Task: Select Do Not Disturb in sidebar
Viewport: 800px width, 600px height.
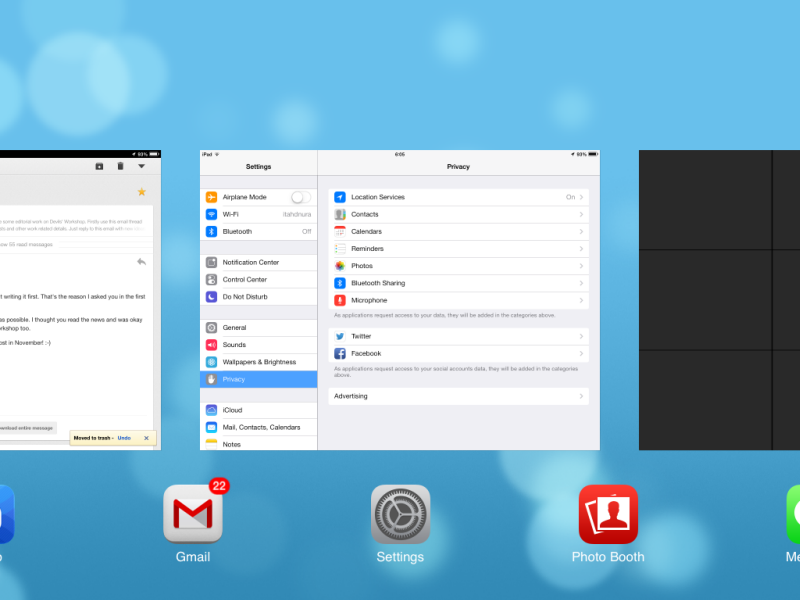Action: point(259,296)
